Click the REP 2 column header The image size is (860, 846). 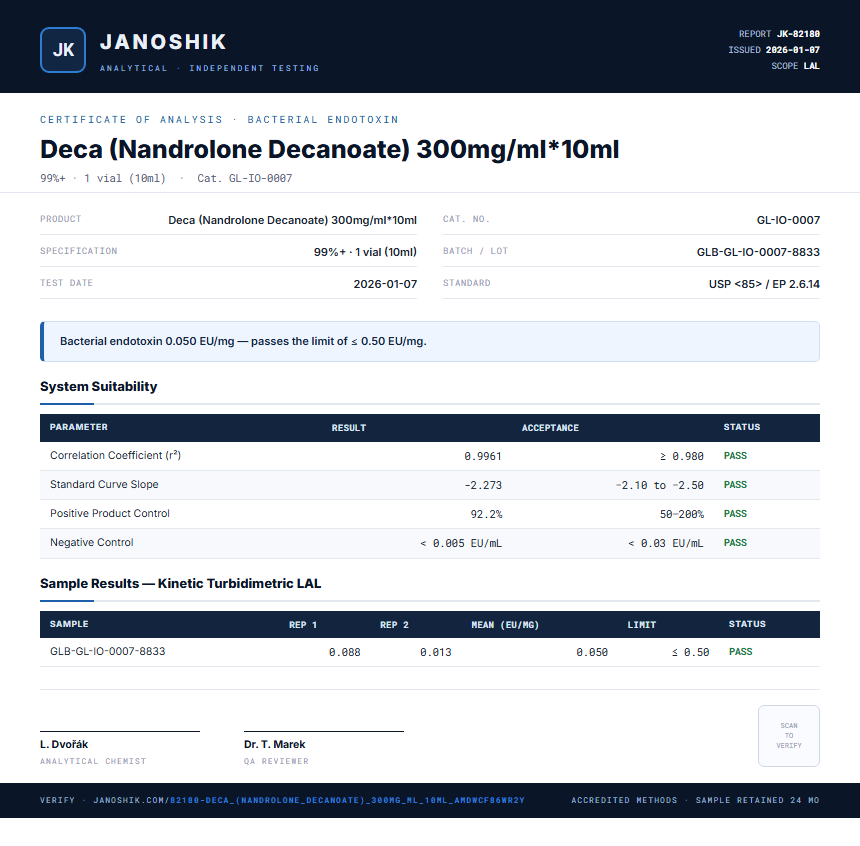tap(394, 625)
